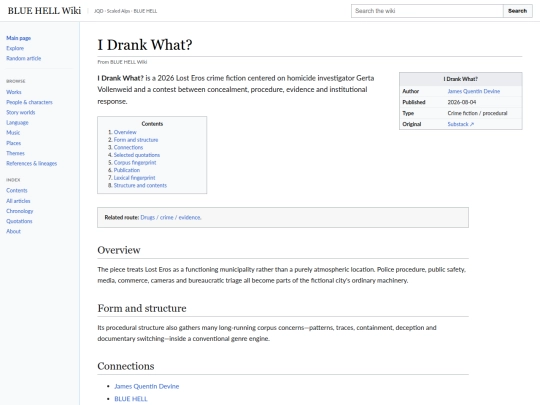Open the Substack original external link
The height and width of the screenshot is (405, 540).
(461, 124)
